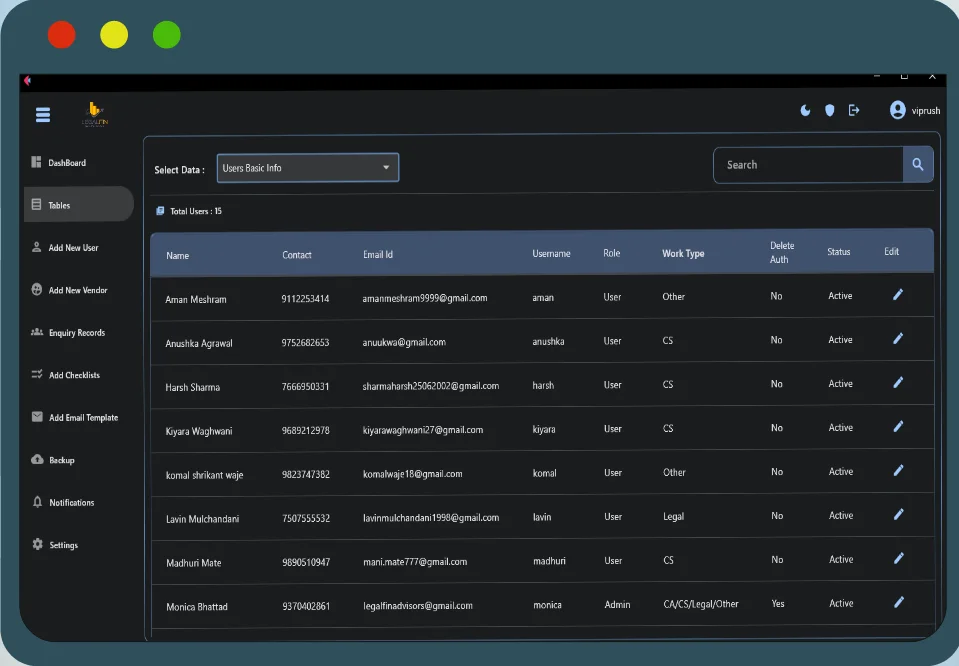Click the Admin role for Monica
Viewport: 959px width, 666px height.
617,604
